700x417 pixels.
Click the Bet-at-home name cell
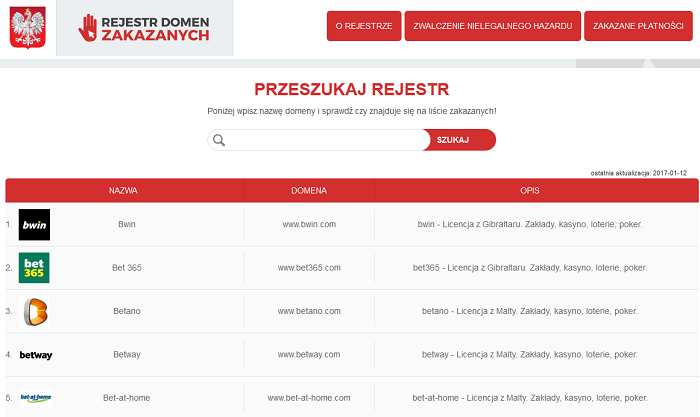coord(127,398)
